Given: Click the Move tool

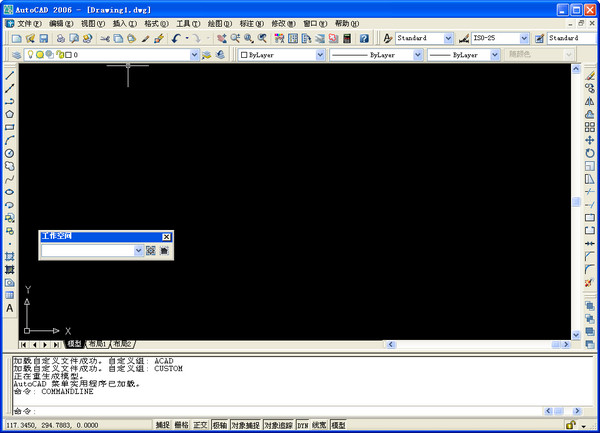Looking at the screenshot, I should [x=590, y=140].
